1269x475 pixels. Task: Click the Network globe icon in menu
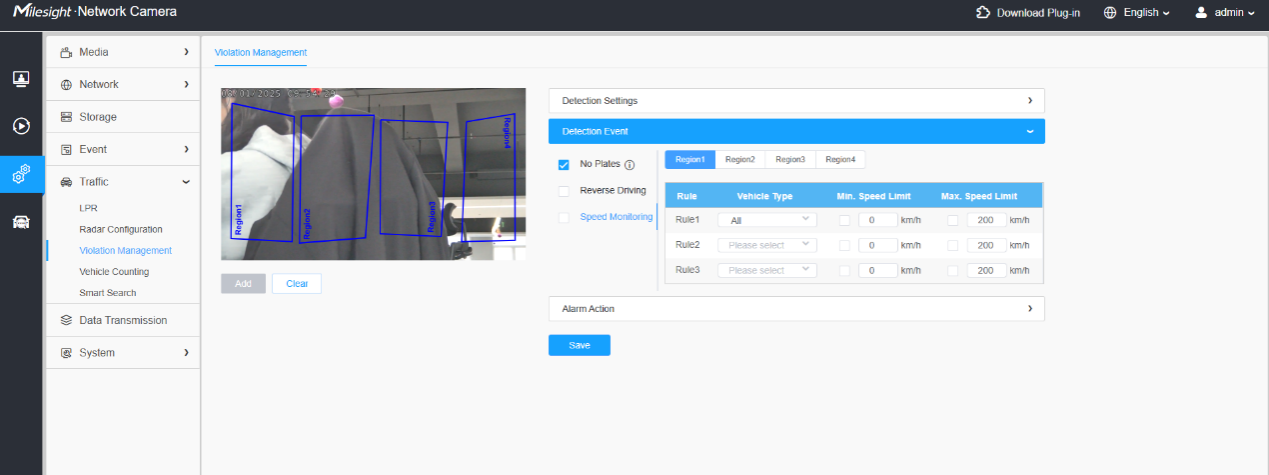tap(67, 85)
